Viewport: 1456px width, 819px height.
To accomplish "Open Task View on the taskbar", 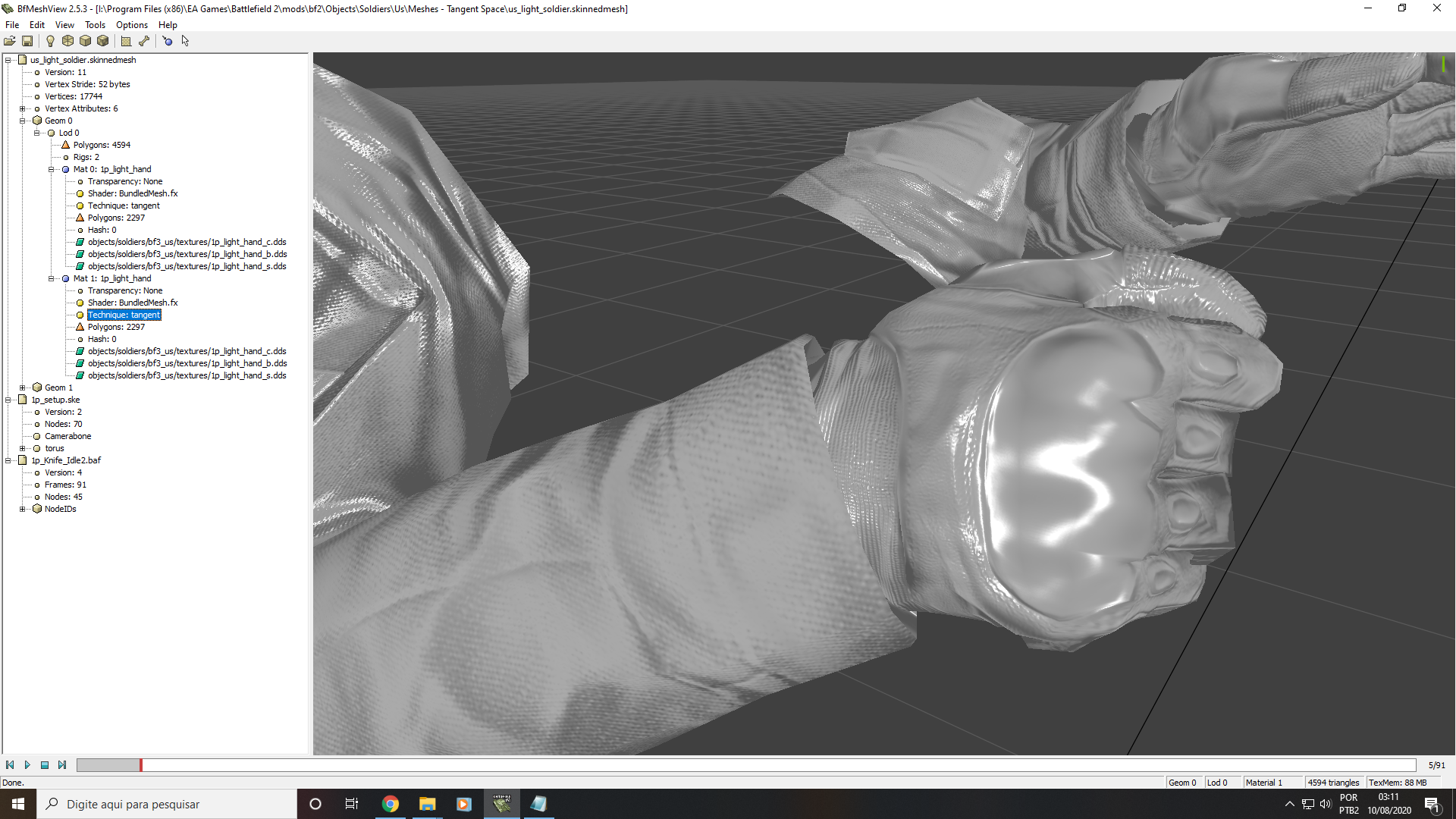I will (x=352, y=804).
